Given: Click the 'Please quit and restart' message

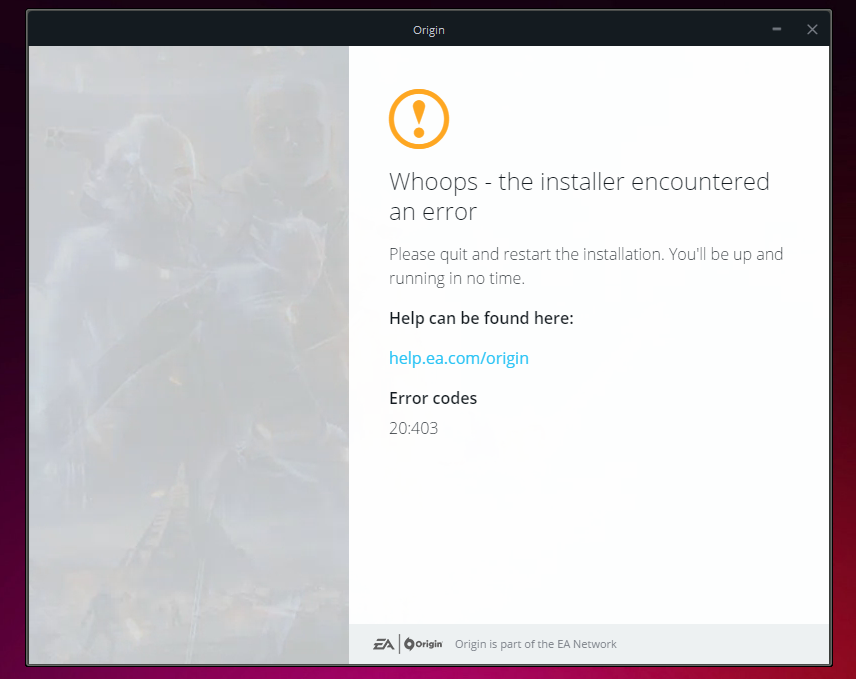Looking at the screenshot, I should pyautogui.click(x=585, y=266).
